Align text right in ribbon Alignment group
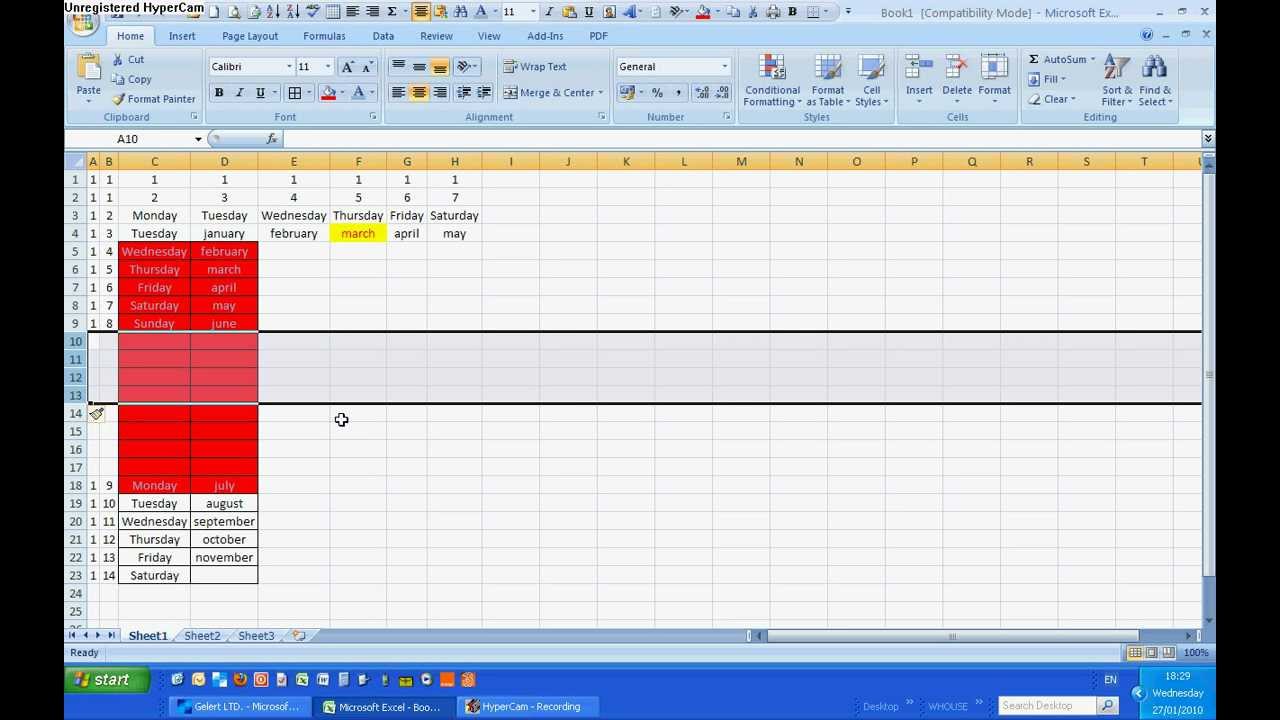Viewport: 1280px width, 720px height. point(439,93)
